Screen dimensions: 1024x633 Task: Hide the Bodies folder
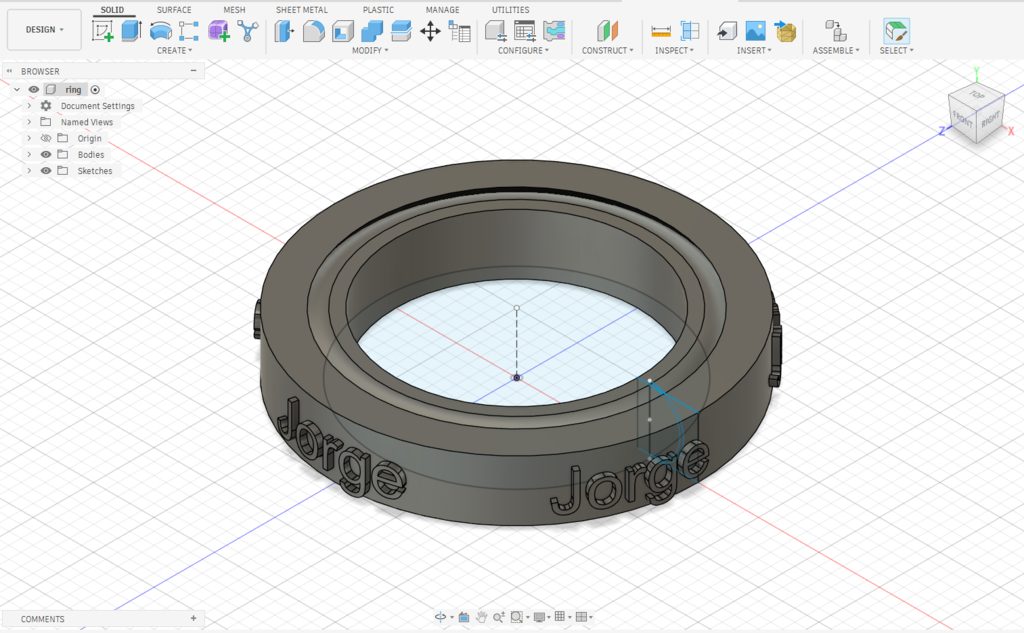point(46,154)
